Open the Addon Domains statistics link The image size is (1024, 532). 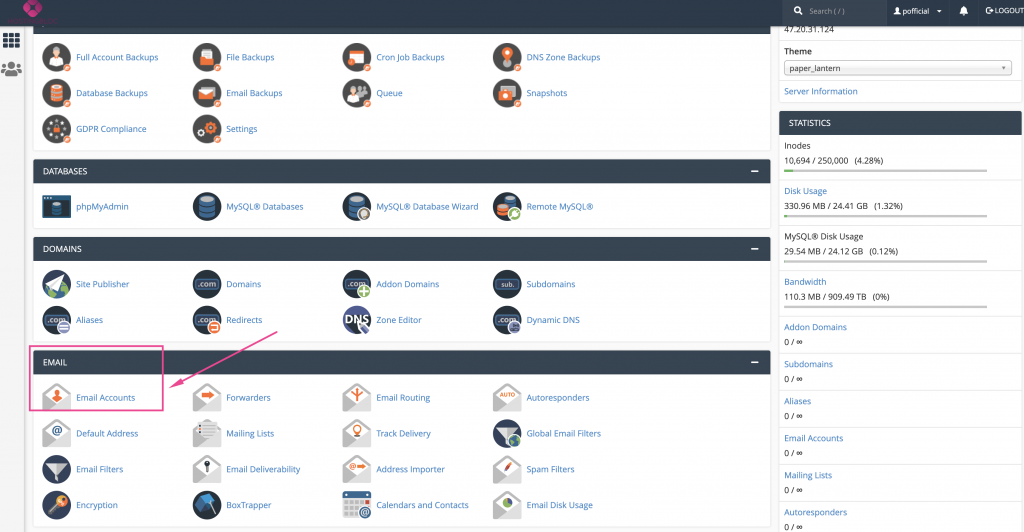[815, 327]
